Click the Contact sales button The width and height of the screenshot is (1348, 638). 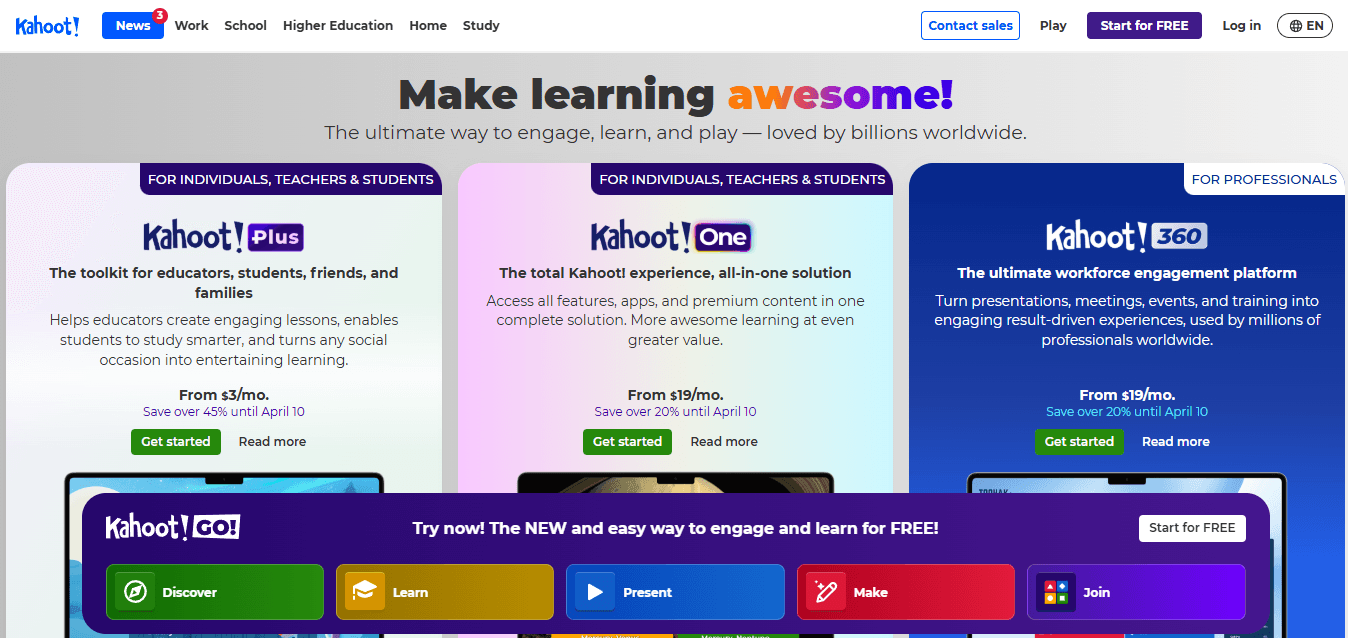(x=970, y=25)
